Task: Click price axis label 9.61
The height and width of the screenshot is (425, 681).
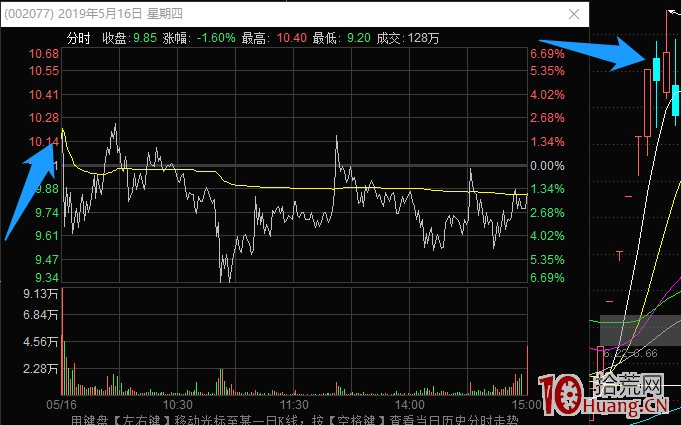Action: (x=47, y=236)
